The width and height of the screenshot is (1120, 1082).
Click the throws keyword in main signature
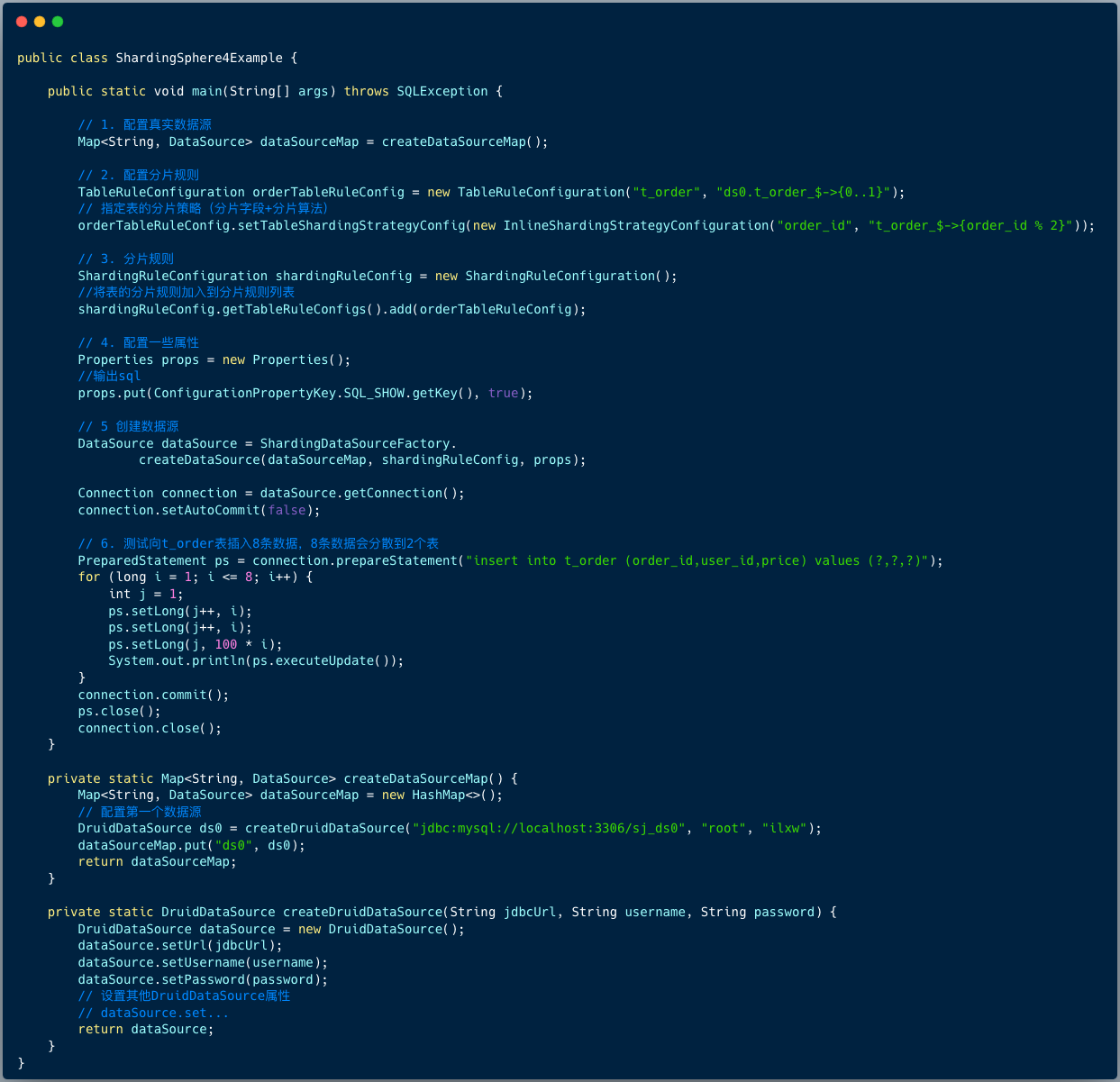(x=366, y=91)
